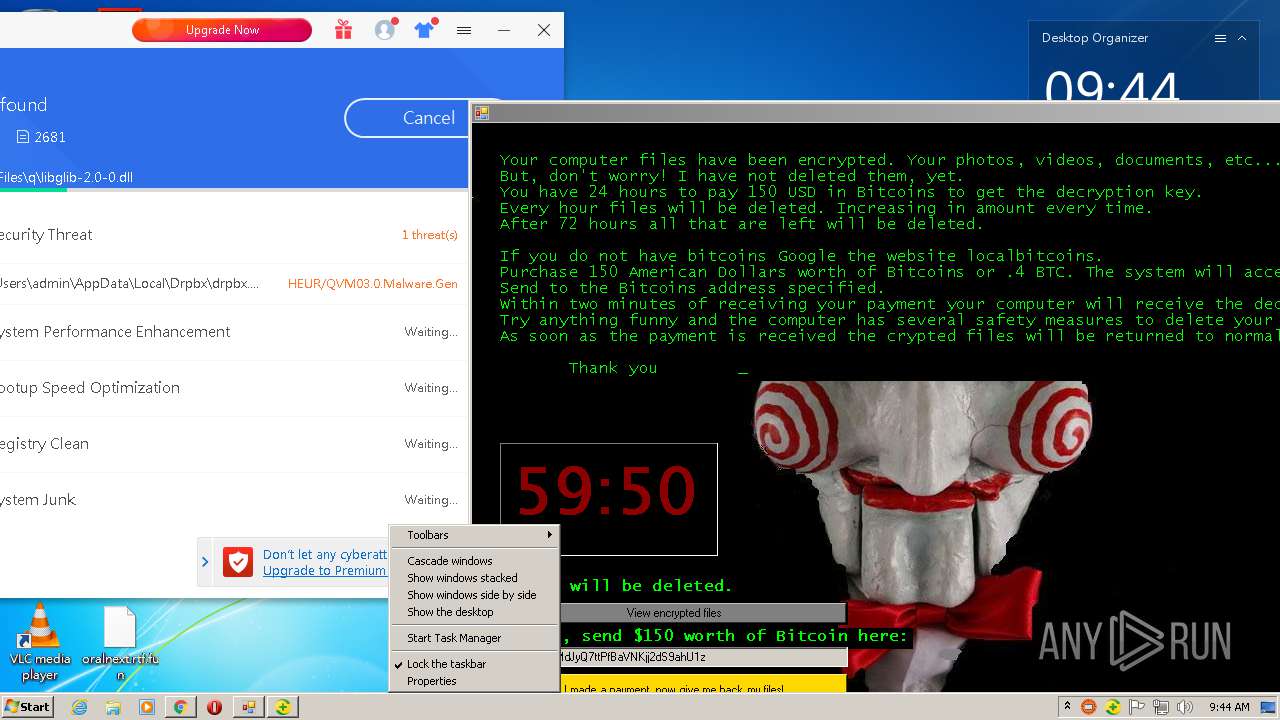Click Registry Clean scan row

[x=234, y=444]
